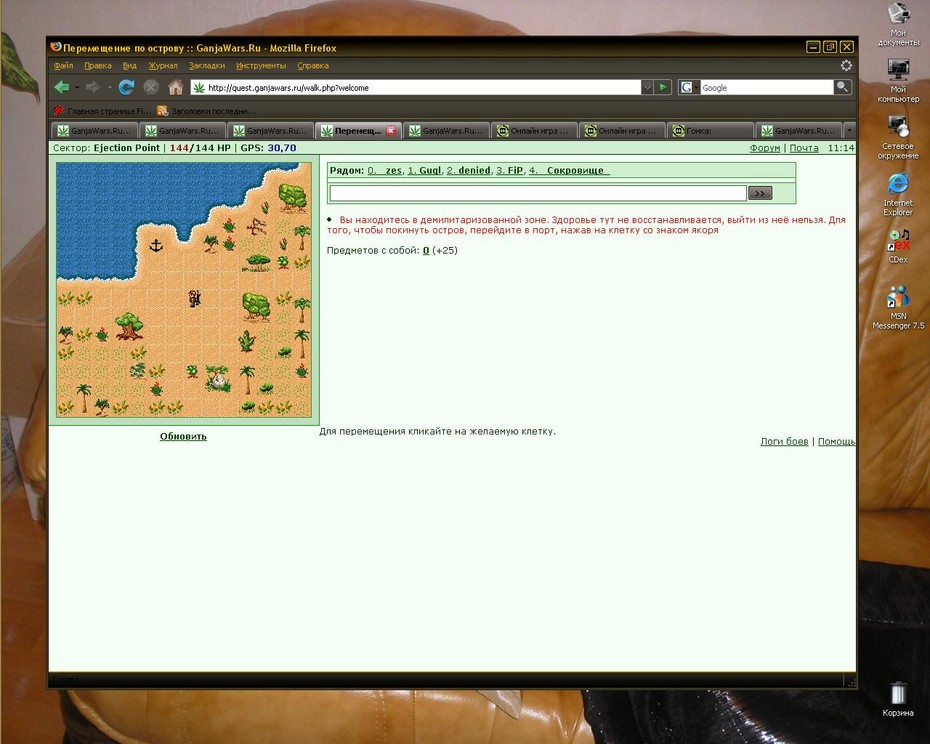
Task: Open the Помощь link
Action: (x=836, y=441)
